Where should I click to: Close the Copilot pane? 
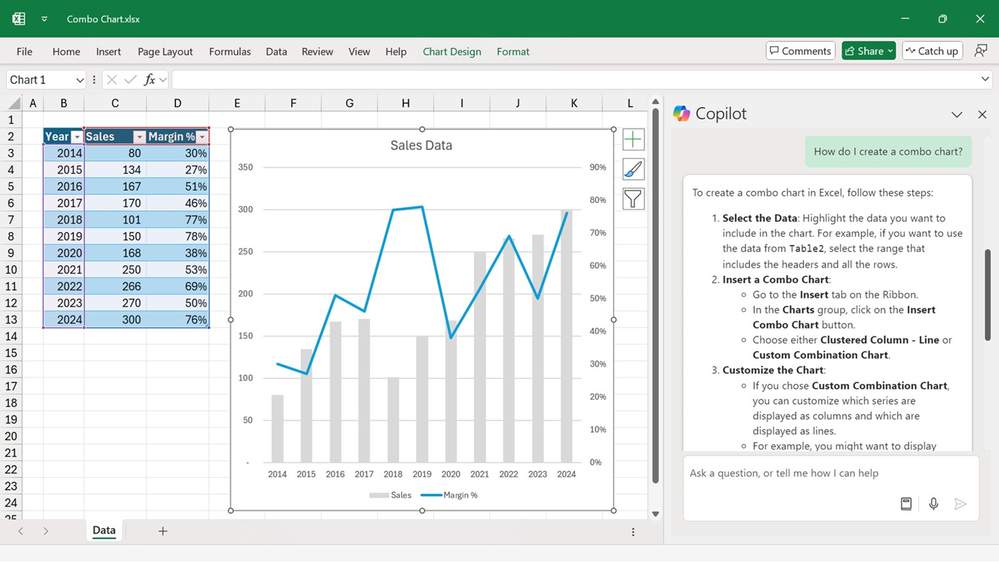click(981, 114)
